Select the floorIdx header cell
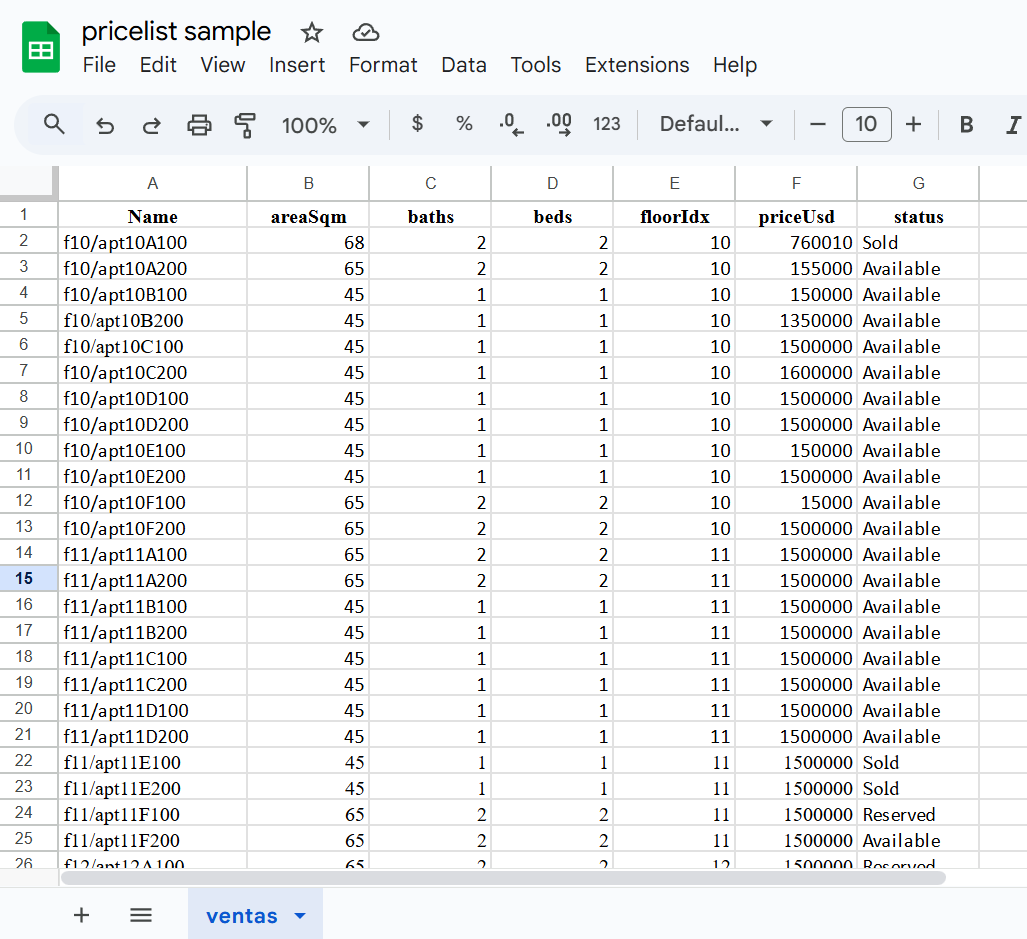Screen dimensions: 1027x939 coord(674,216)
